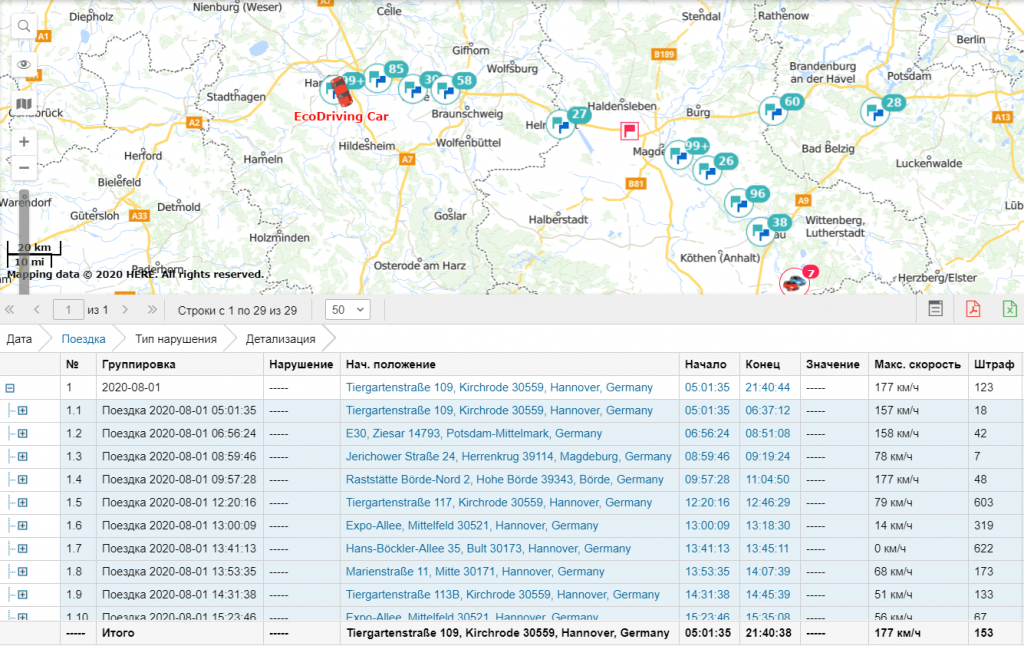Zoom out the map with minus button

coord(24,167)
